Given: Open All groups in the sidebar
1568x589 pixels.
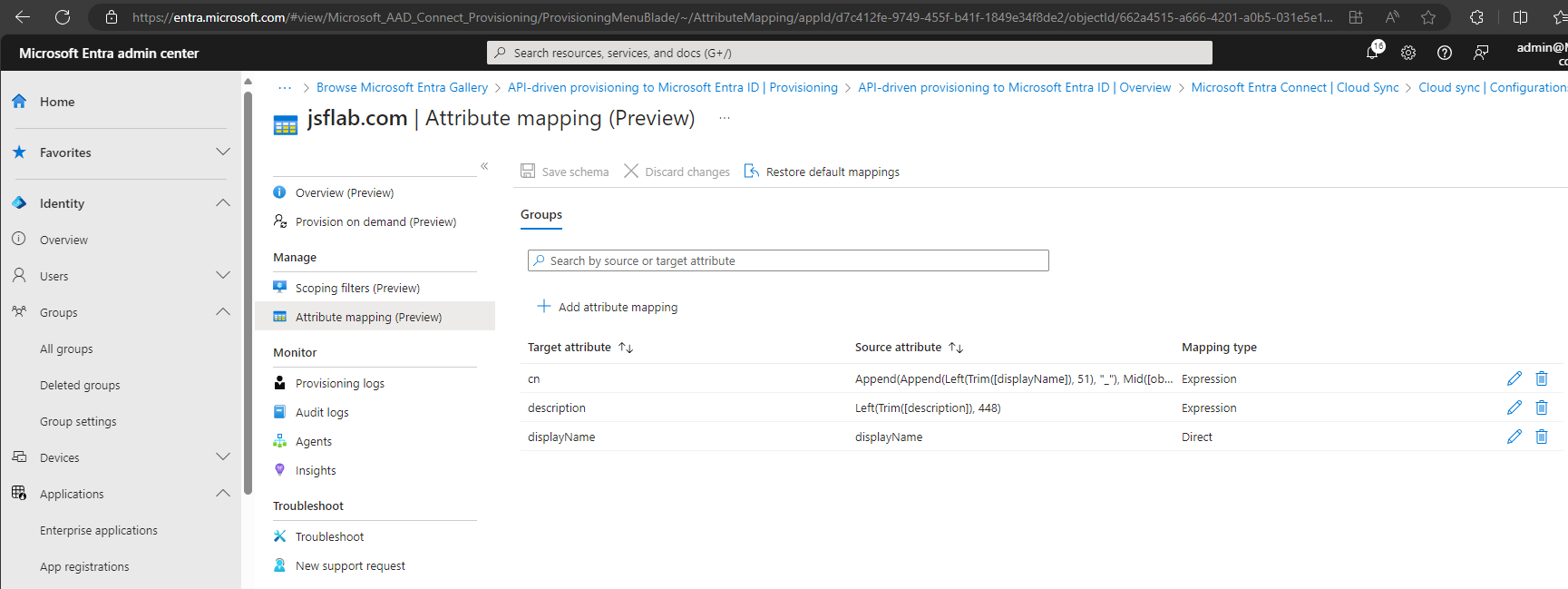Looking at the screenshot, I should [x=66, y=348].
